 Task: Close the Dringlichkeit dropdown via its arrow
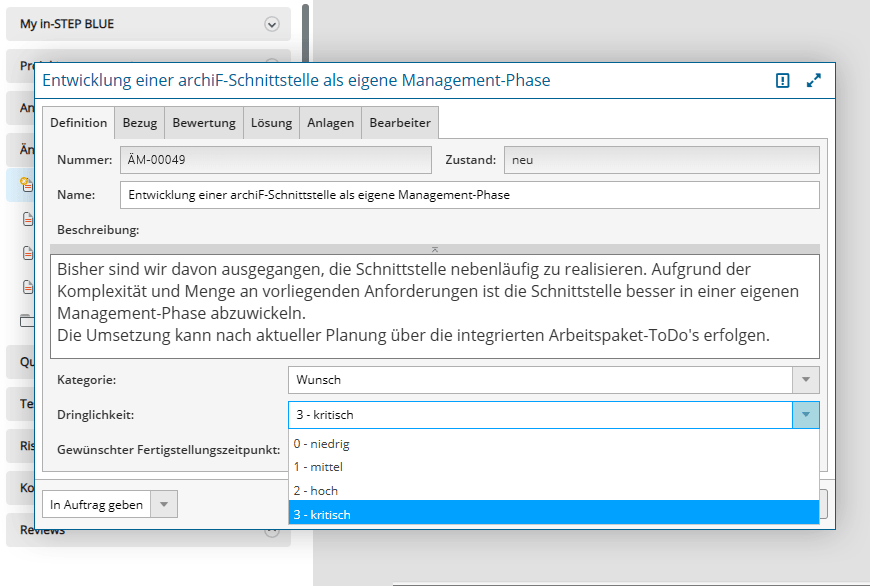[806, 415]
